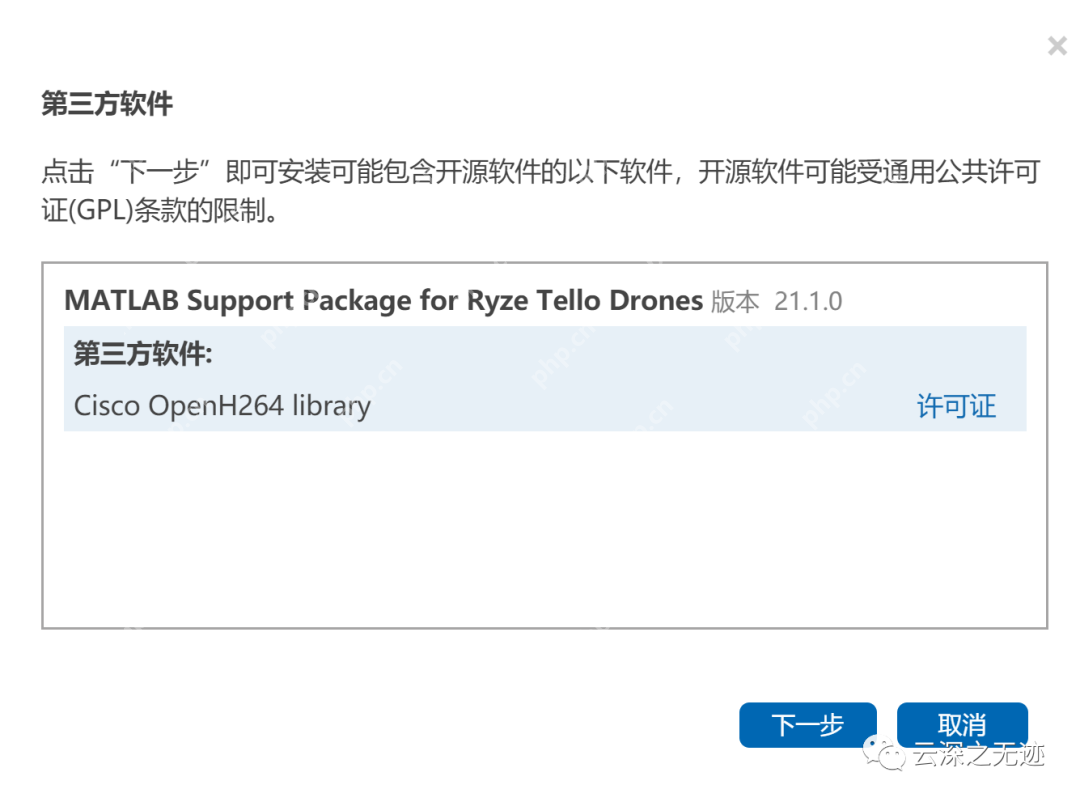Select the Cisco OpenH264 library entry
Image resolution: width=1080 pixels, height=802 pixels.
222,406
